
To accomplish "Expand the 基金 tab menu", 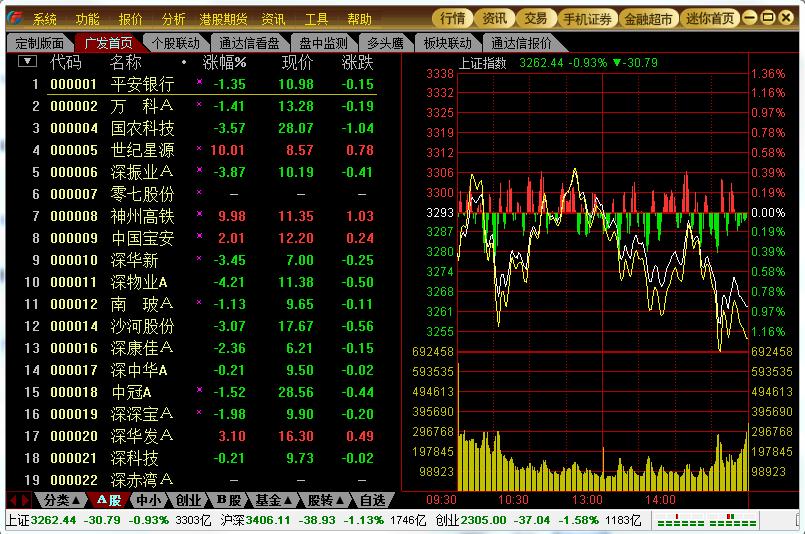I will (273, 500).
